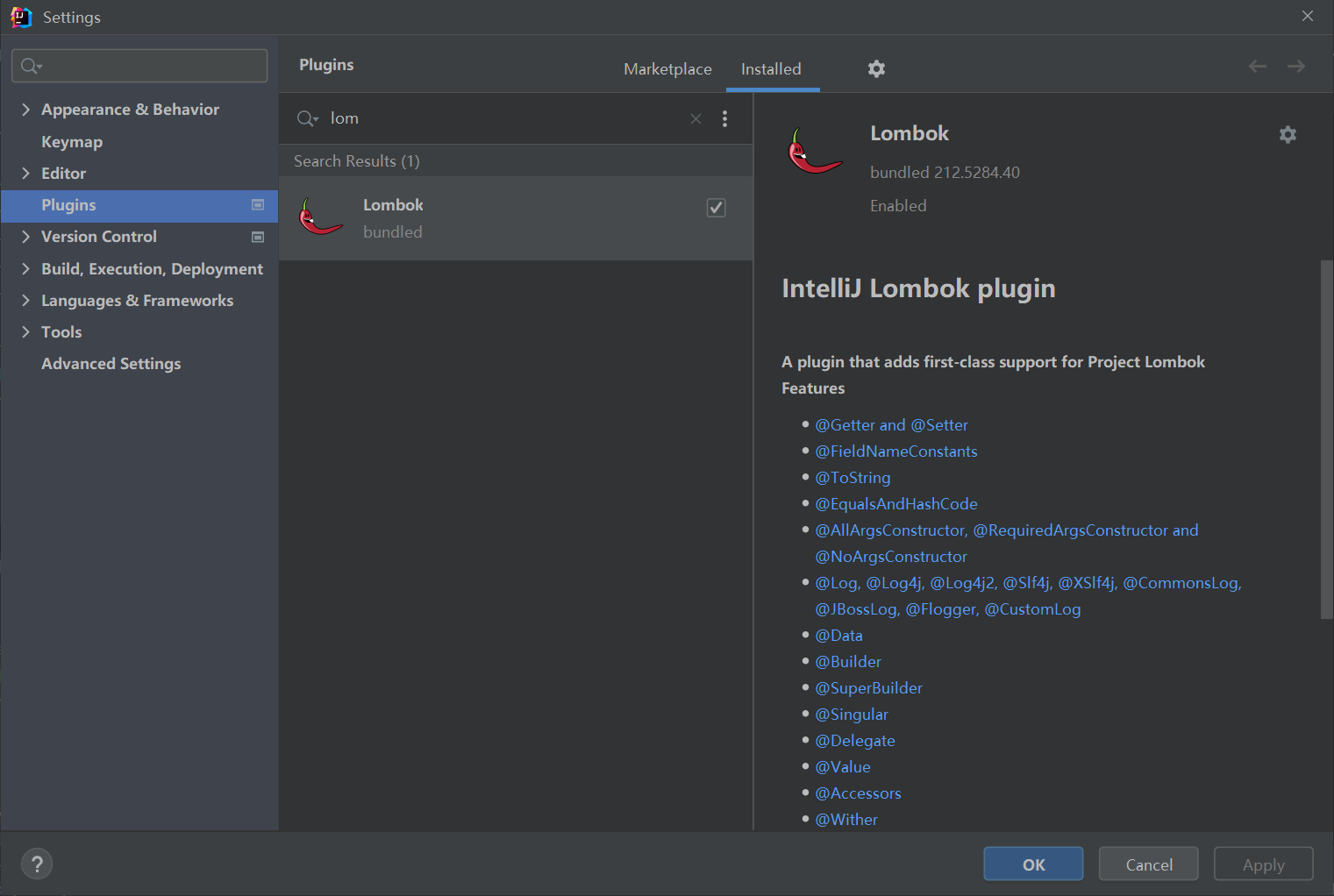This screenshot has height=896, width=1334.
Task: Switch to the Marketplace tab
Action: point(667,68)
